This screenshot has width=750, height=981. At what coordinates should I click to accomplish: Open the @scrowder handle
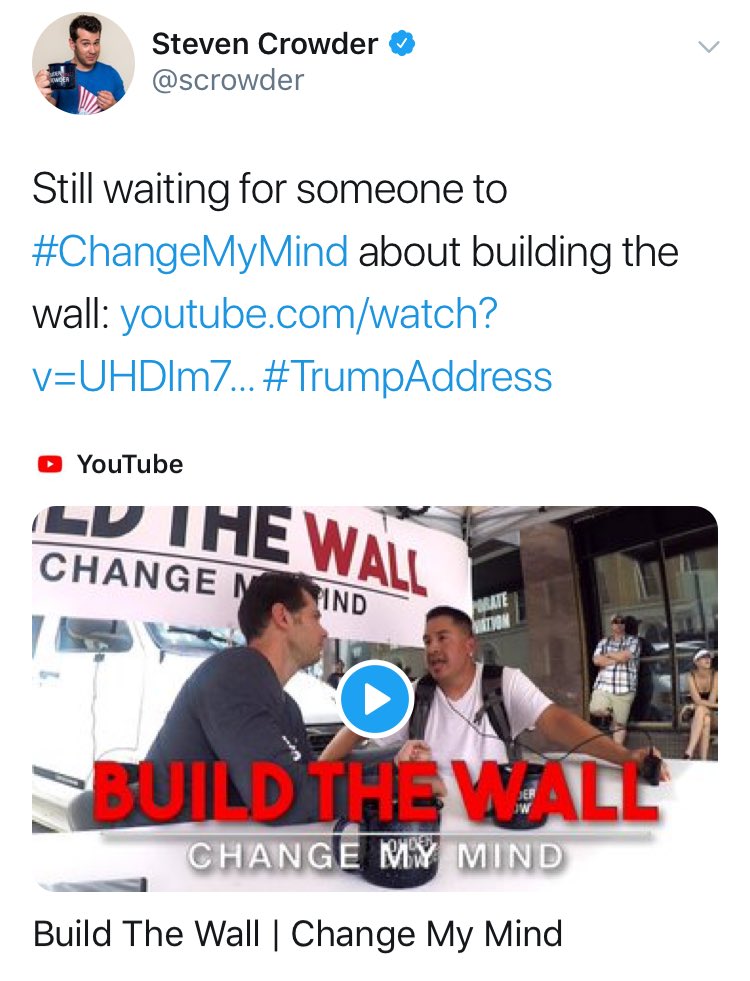[x=228, y=80]
